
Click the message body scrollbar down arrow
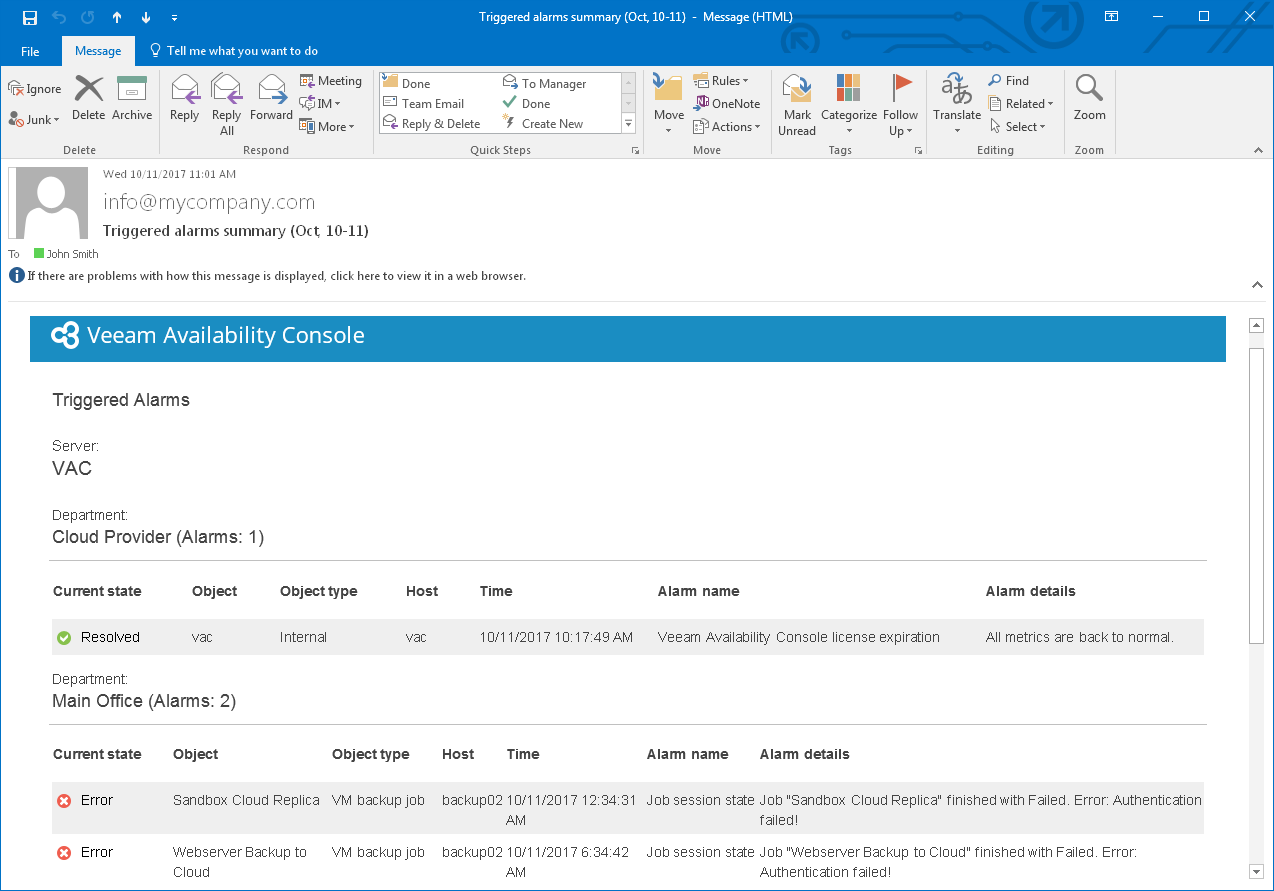[1257, 872]
